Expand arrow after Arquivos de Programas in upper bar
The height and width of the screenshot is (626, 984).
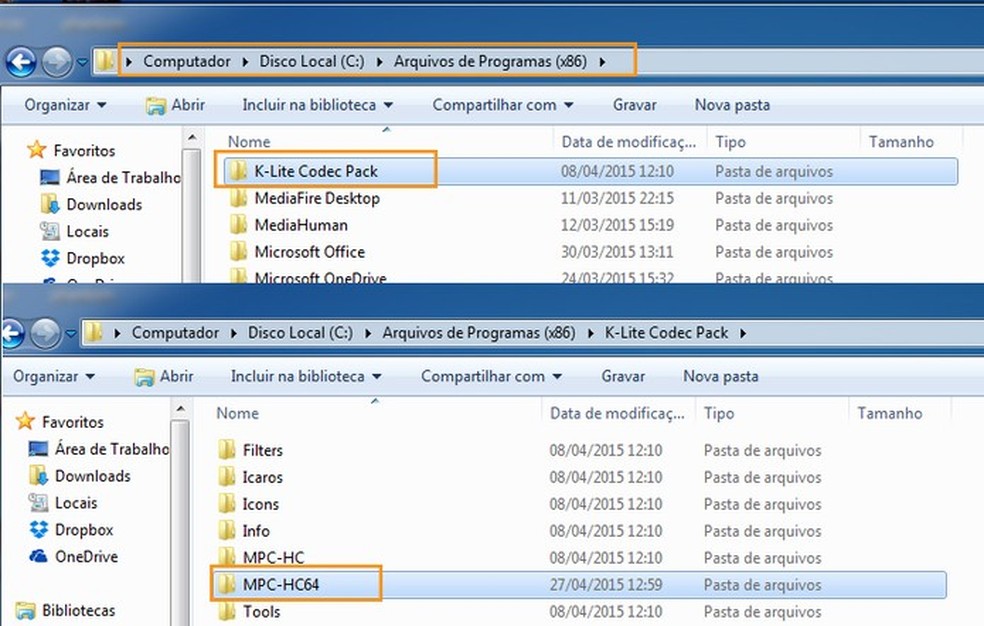click(602, 61)
